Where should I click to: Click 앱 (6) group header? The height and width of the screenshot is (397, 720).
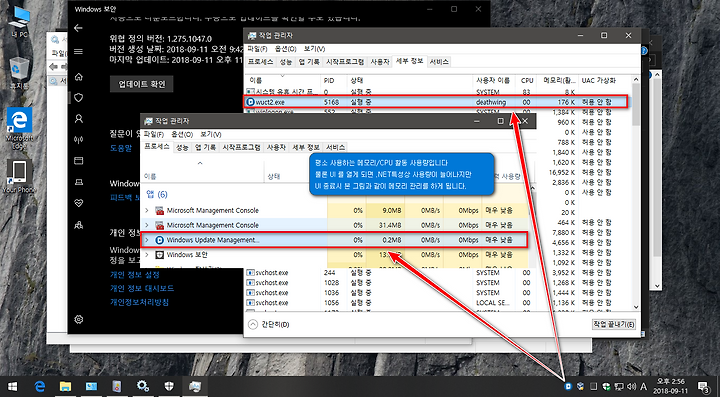[157, 195]
